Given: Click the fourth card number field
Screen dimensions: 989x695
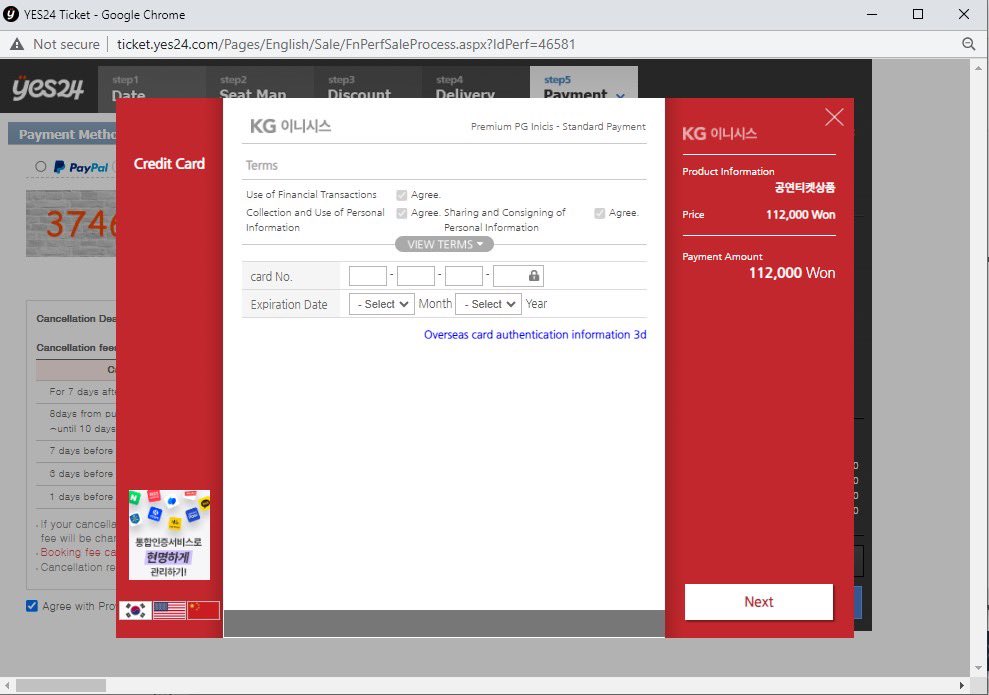Looking at the screenshot, I should pyautogui.click(x=518, y=276).
